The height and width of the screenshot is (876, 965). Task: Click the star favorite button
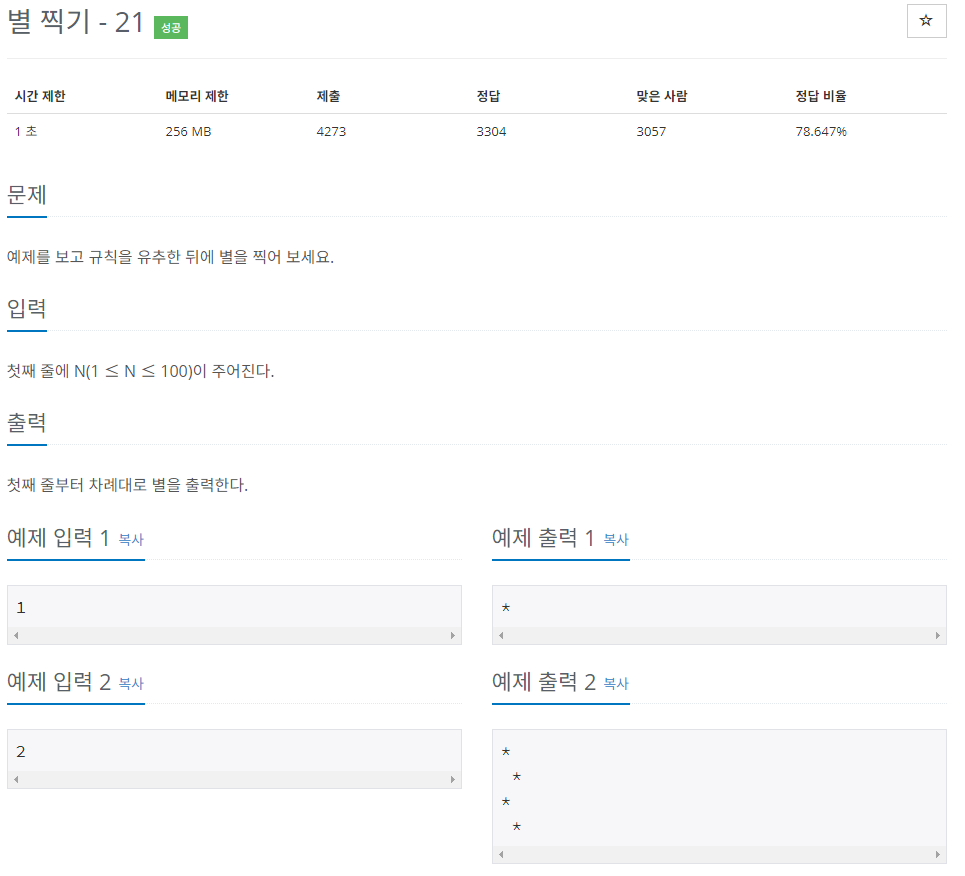click(x=926, y=21)
